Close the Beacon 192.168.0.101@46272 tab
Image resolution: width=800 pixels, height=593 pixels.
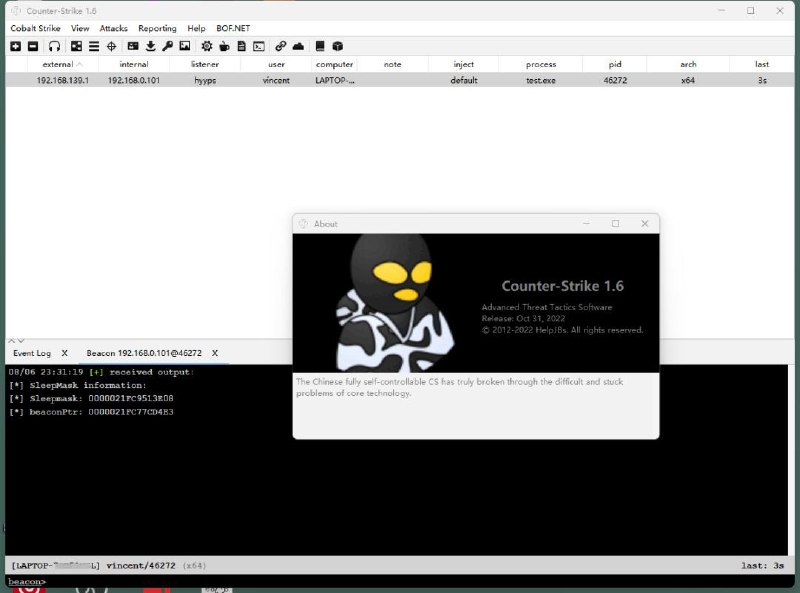click(x=214, y=353)
